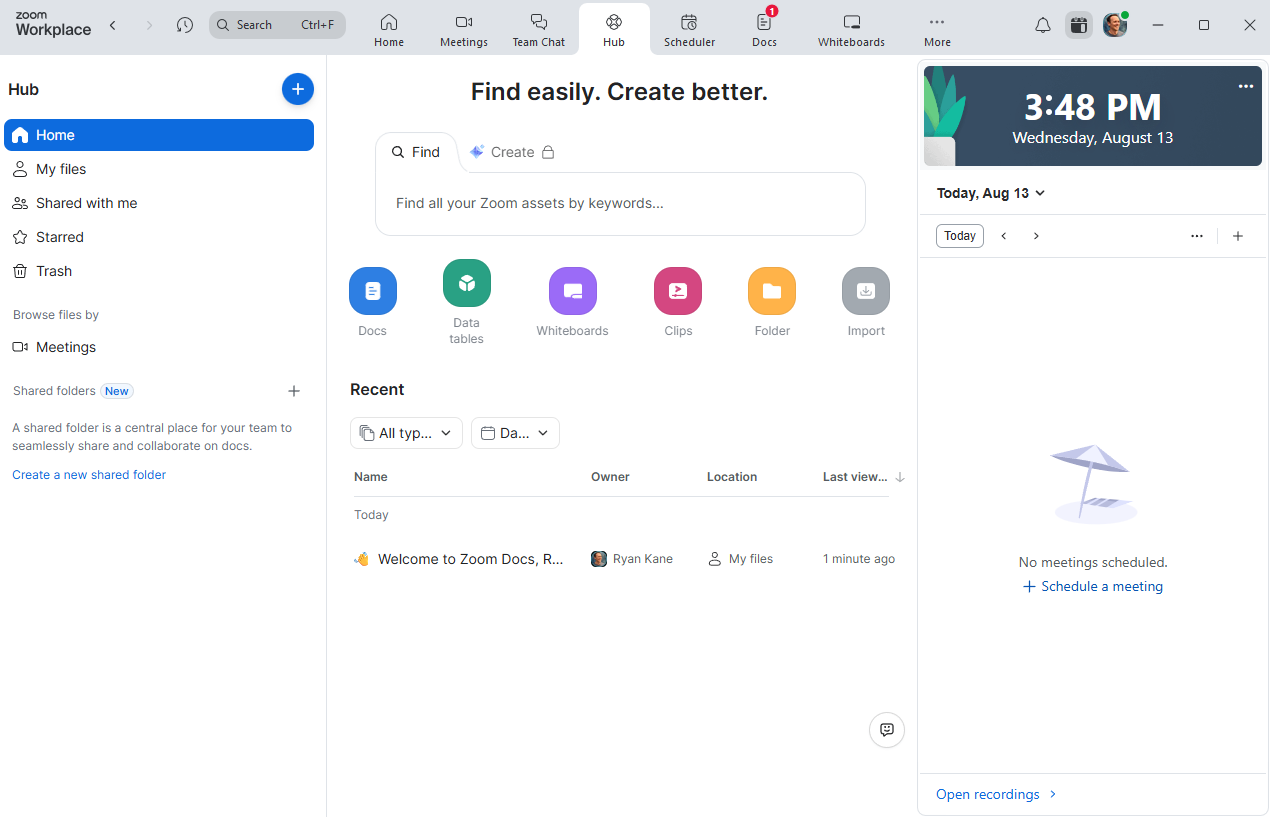Open clock banner three-dot options

(x=1246, y=87)
